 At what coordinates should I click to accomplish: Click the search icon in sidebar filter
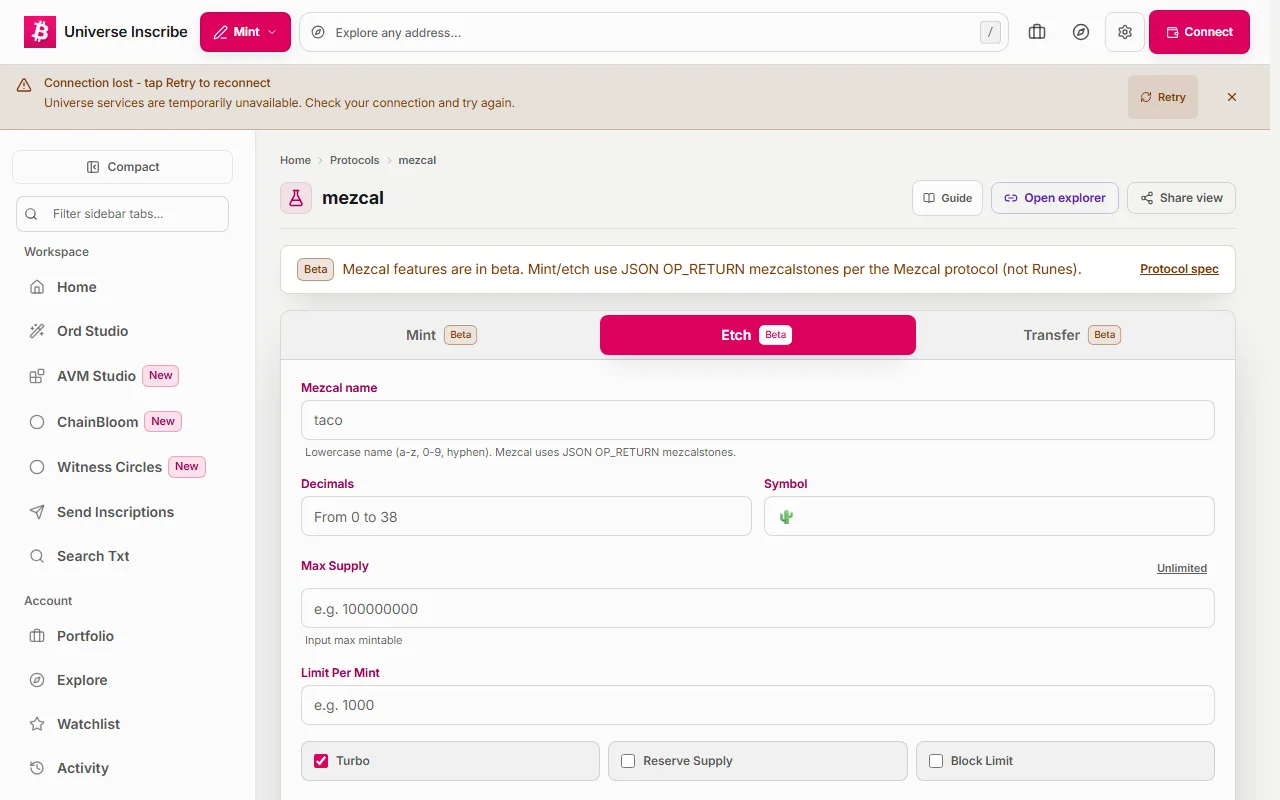pyautogui.click(x=32, y=214)
